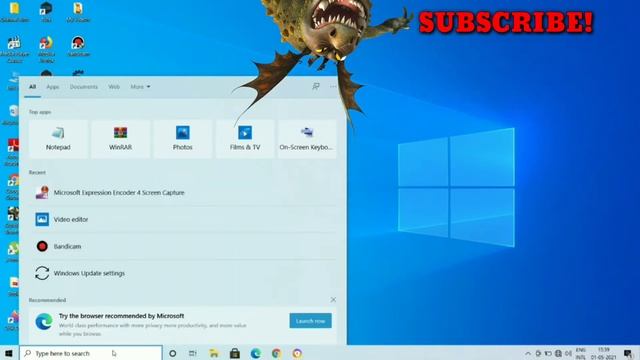This screenshot has width=640, height=360.
Task: Open the search panel options ellipsis
Action: click(333, 87)
